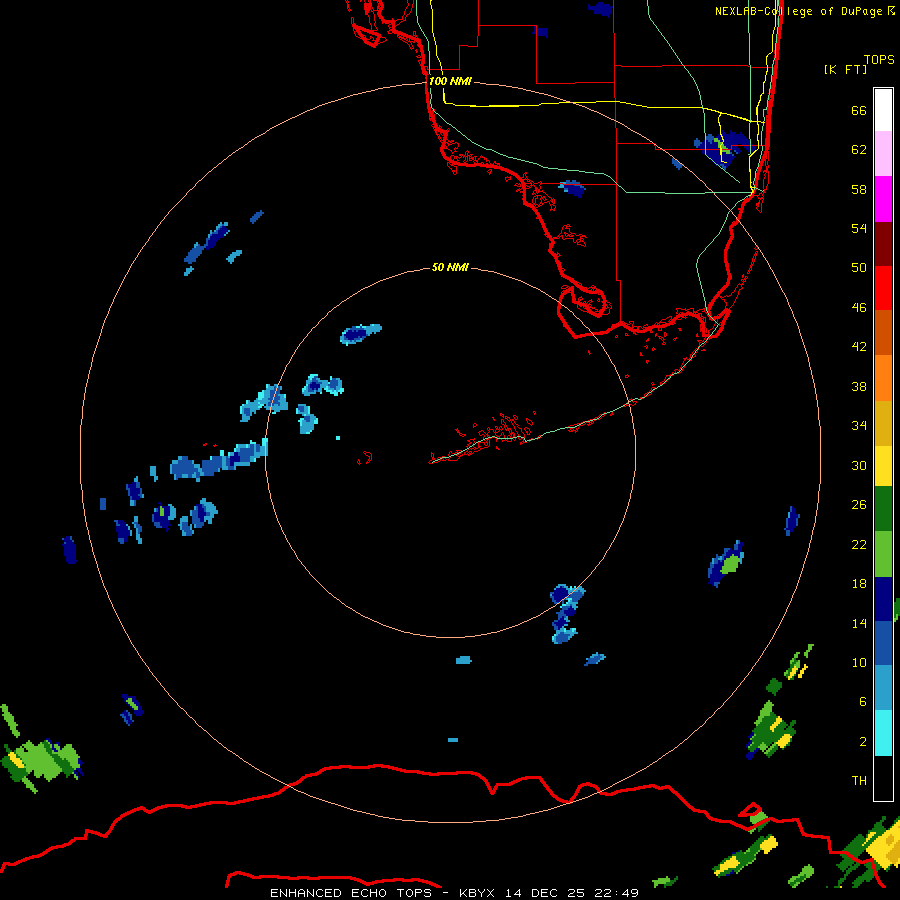Click legend value "50"
The width and height of the screenshot is (900, 900).
pos(859,267)
